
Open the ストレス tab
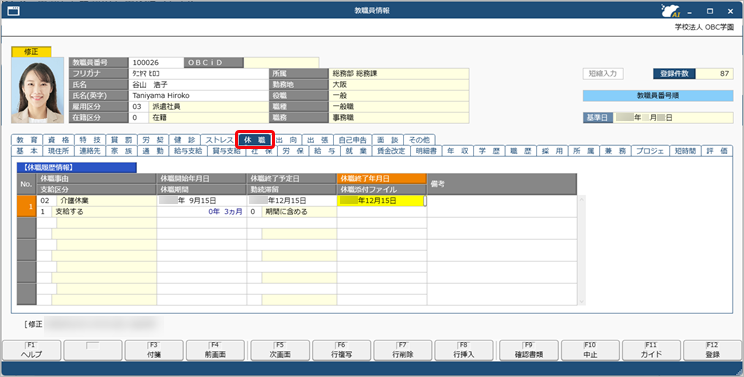pos(219,140)
